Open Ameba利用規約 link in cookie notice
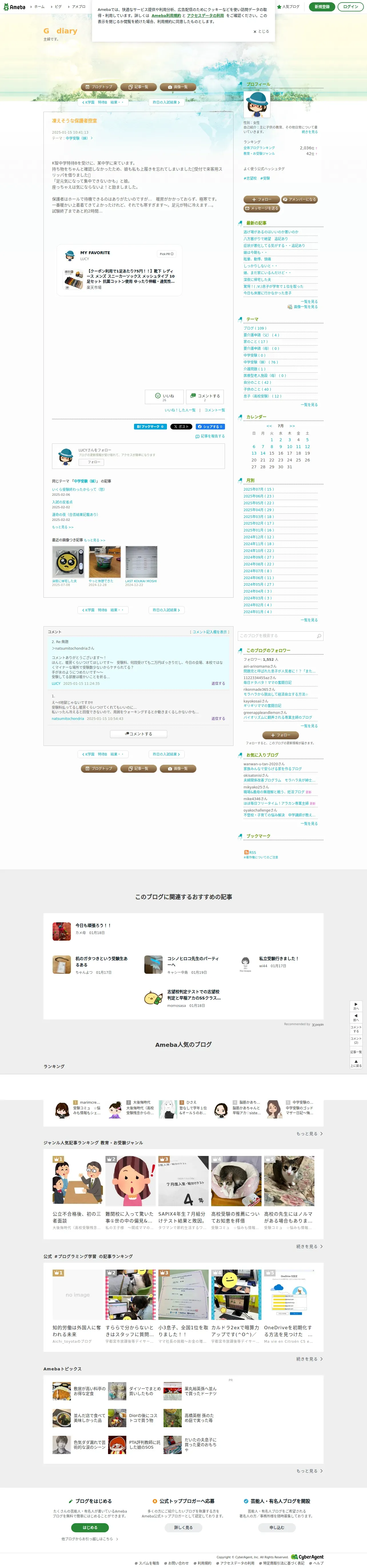The image size is (367, 1568). click(166, 15)
